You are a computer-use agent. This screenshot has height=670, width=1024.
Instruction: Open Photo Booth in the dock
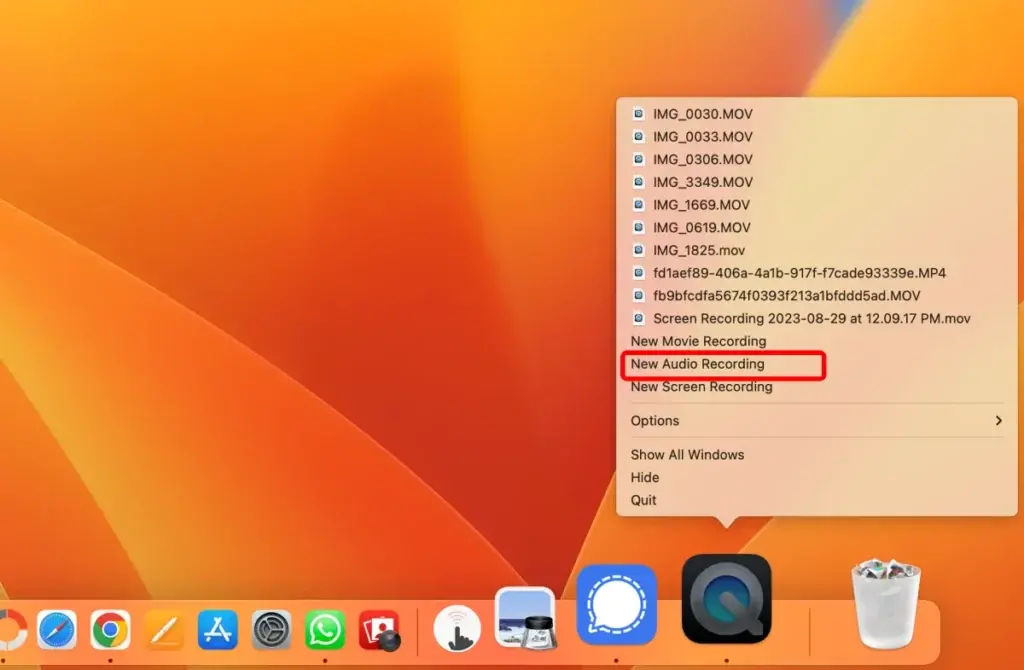(x=379, y=630)
